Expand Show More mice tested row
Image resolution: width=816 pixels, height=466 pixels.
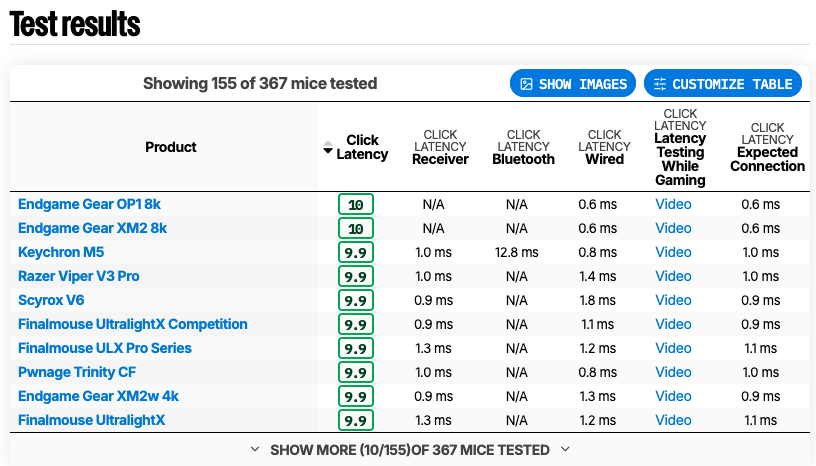coord(410,449)
